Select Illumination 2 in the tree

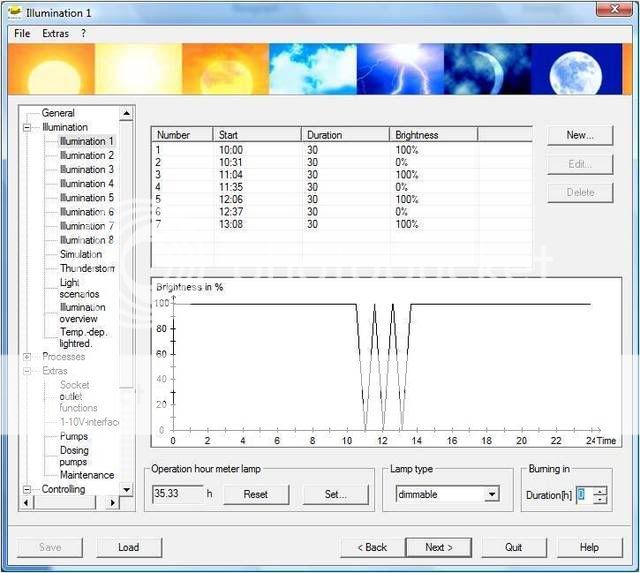pyautogui.click(x=86, y=156)
